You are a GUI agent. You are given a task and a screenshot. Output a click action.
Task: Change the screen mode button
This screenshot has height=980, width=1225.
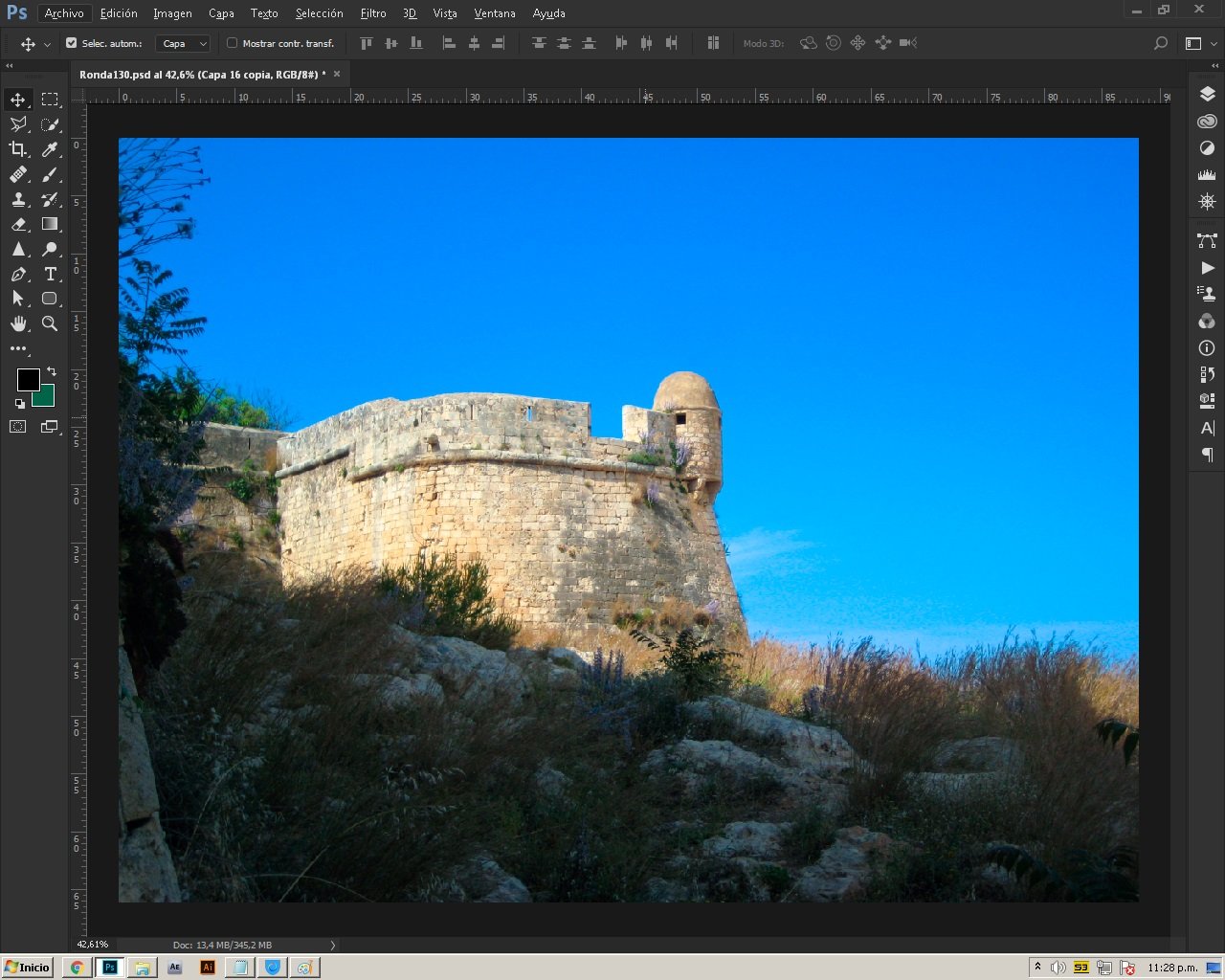(x=50, y=427)
